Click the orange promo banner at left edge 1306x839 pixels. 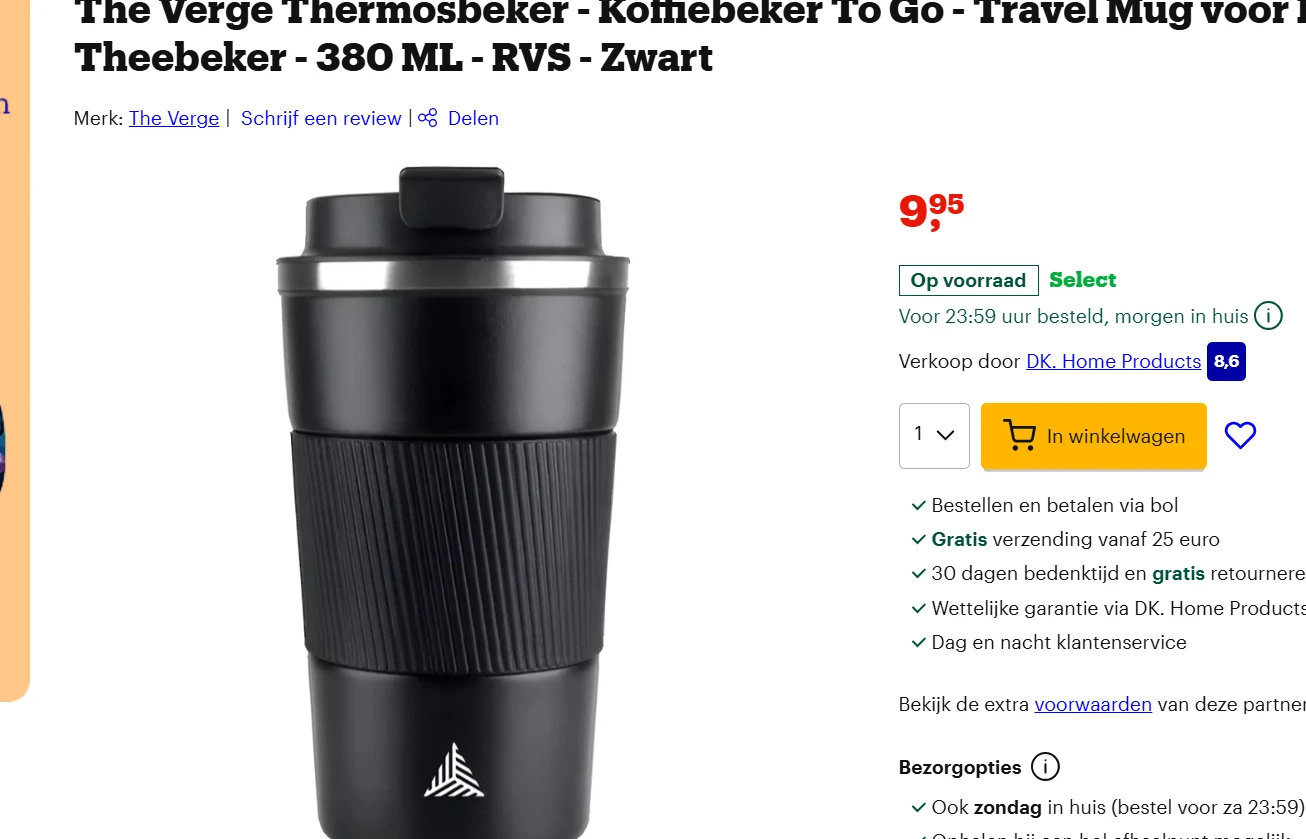click(14, 350)
